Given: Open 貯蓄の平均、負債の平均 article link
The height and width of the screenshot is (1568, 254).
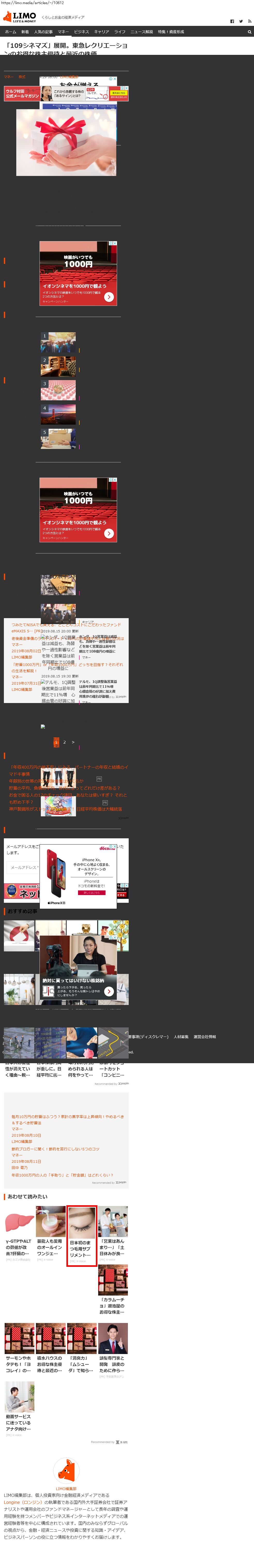Looking at the screenshot, I should [64, 788].
